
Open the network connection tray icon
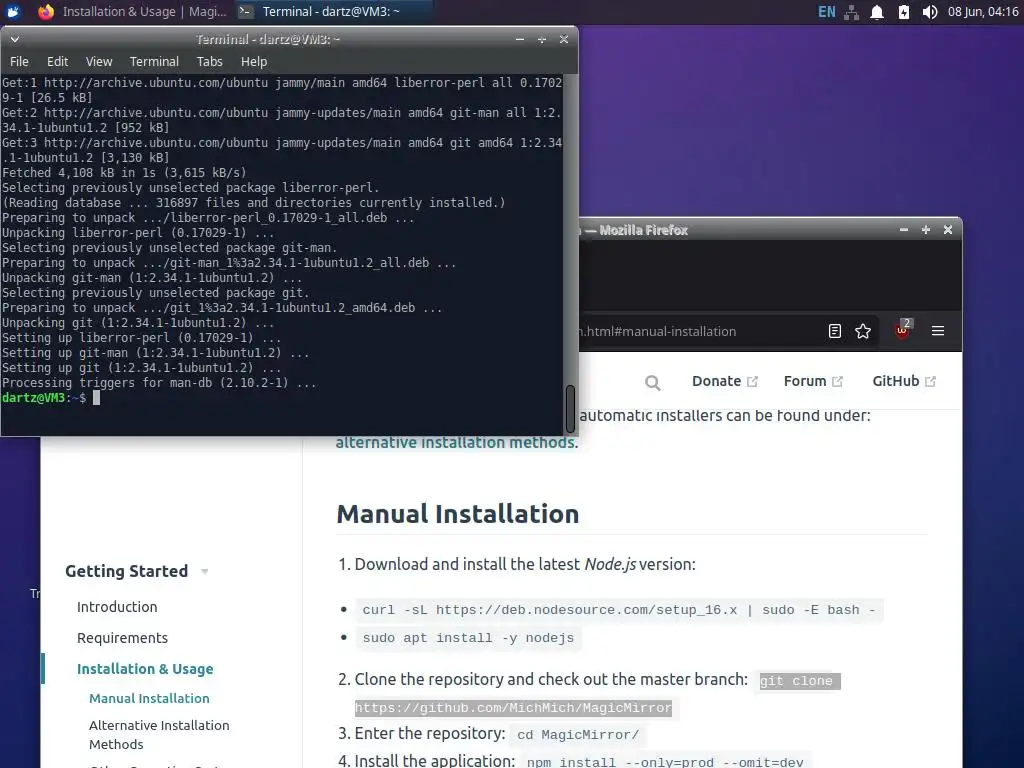[x=852, y=12]
